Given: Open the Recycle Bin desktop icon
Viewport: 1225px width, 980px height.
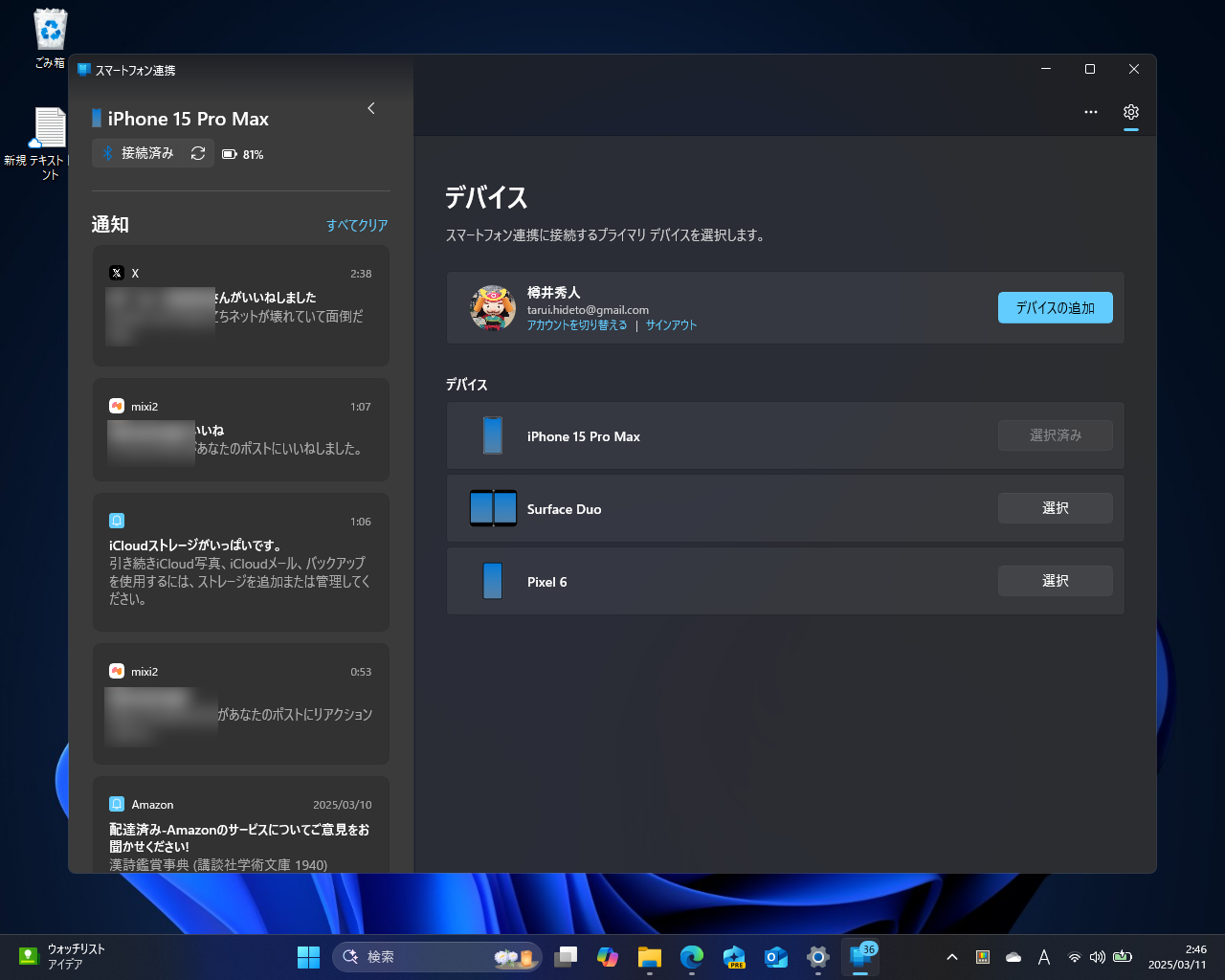Looking at the screenshot, I should tap(50, 38).
